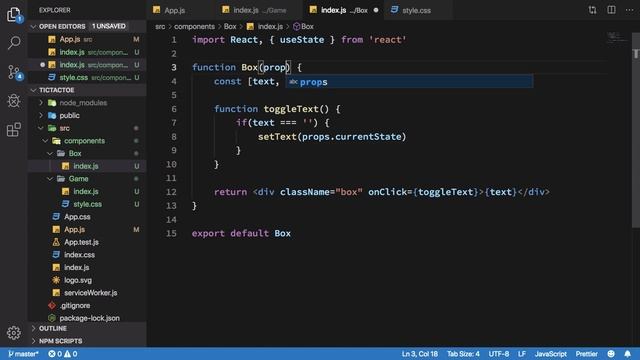This screenshot has width=640, height=360.
Task: Collapse the TICTACTOE project section
Action: (x=34, y=90)
